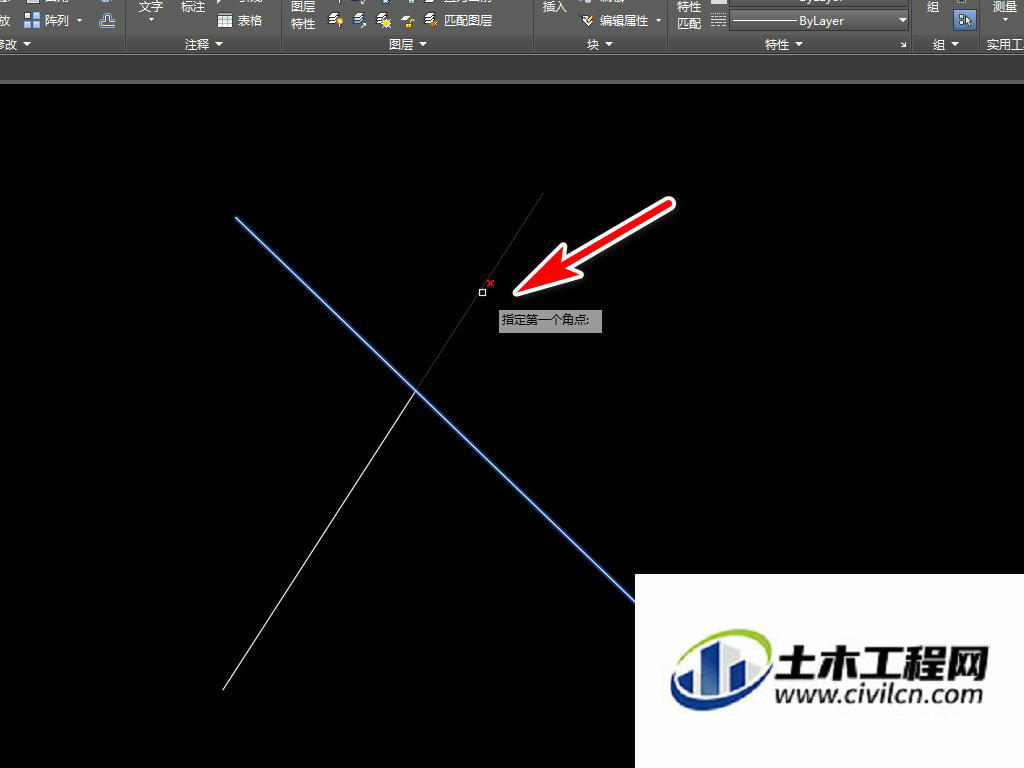Click 编辑属性 edit attributes

click(x=615, y=21)
